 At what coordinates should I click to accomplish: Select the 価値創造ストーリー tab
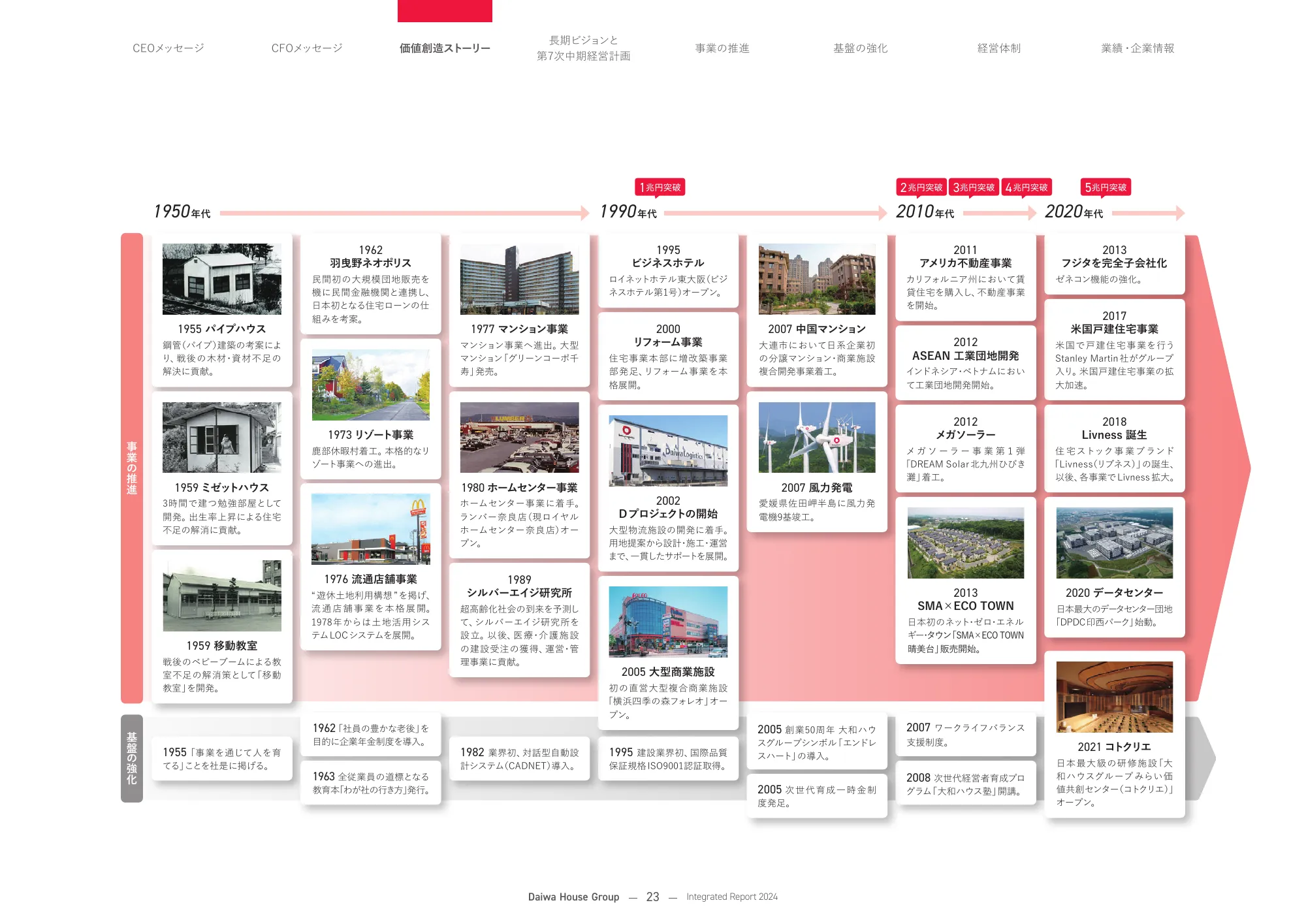(445, 48)
